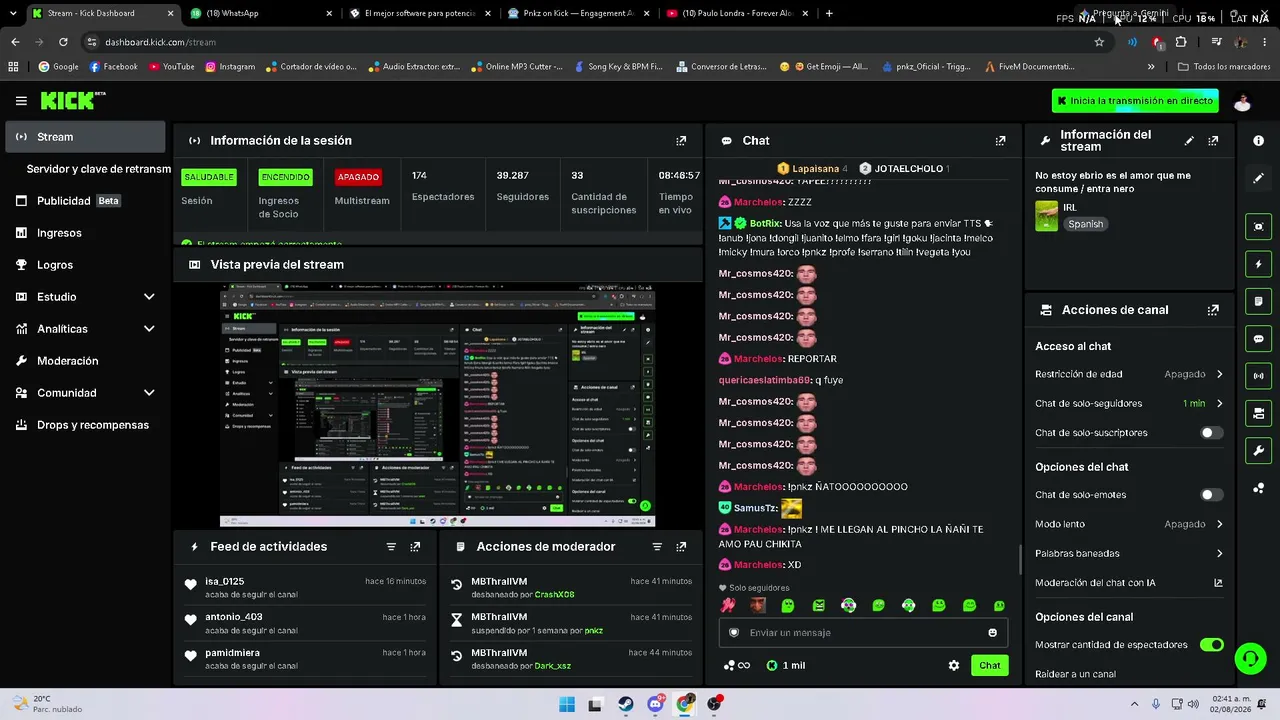Click the stream preview thumbnail
Screen dimensions: 1280x720
pyautogui.click(x=437, y=405)
